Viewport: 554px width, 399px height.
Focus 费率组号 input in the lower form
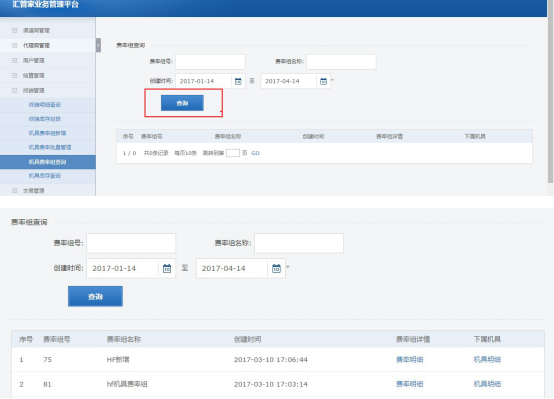(131, 243)
